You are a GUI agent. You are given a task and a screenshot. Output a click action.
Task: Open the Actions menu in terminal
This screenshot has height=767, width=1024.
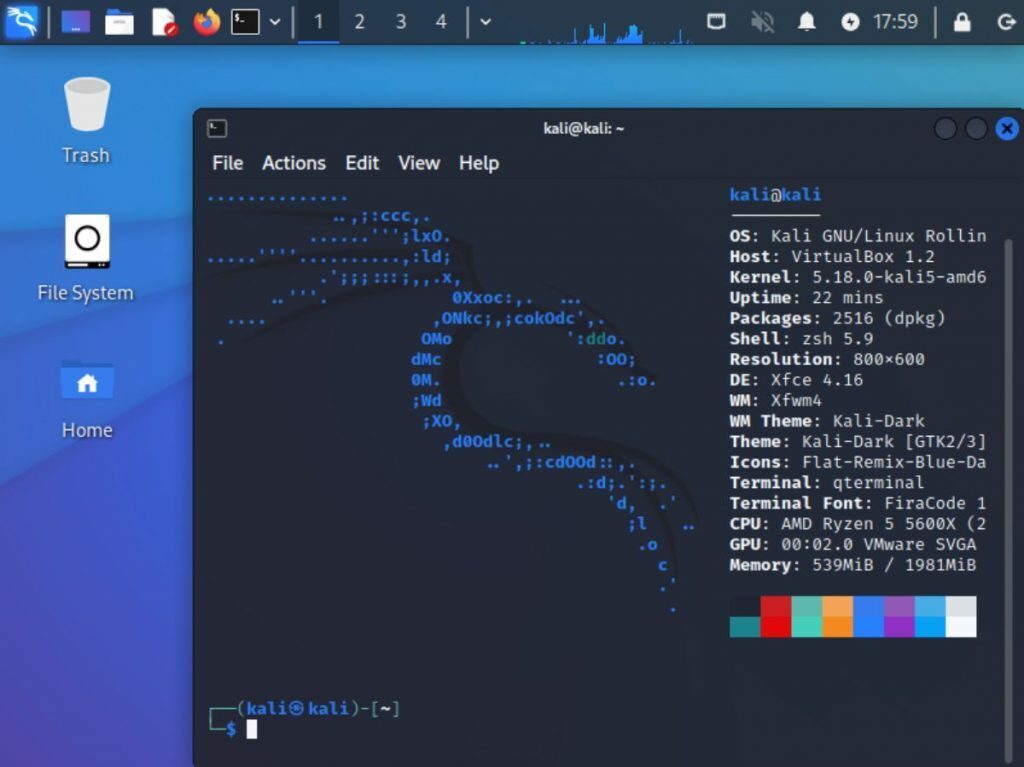294,163
